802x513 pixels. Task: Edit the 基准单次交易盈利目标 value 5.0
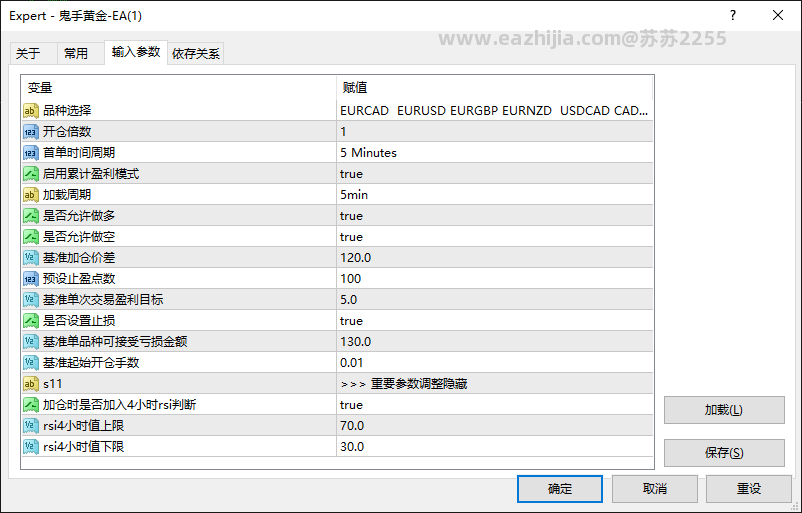tap(495, 300)
